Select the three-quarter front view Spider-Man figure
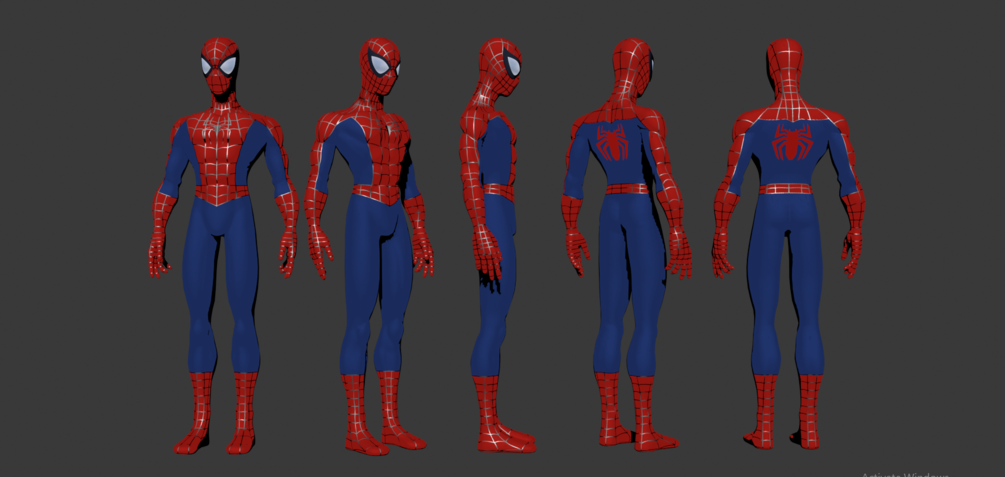This screenshot has height=477, width=1005. [369, 246]
